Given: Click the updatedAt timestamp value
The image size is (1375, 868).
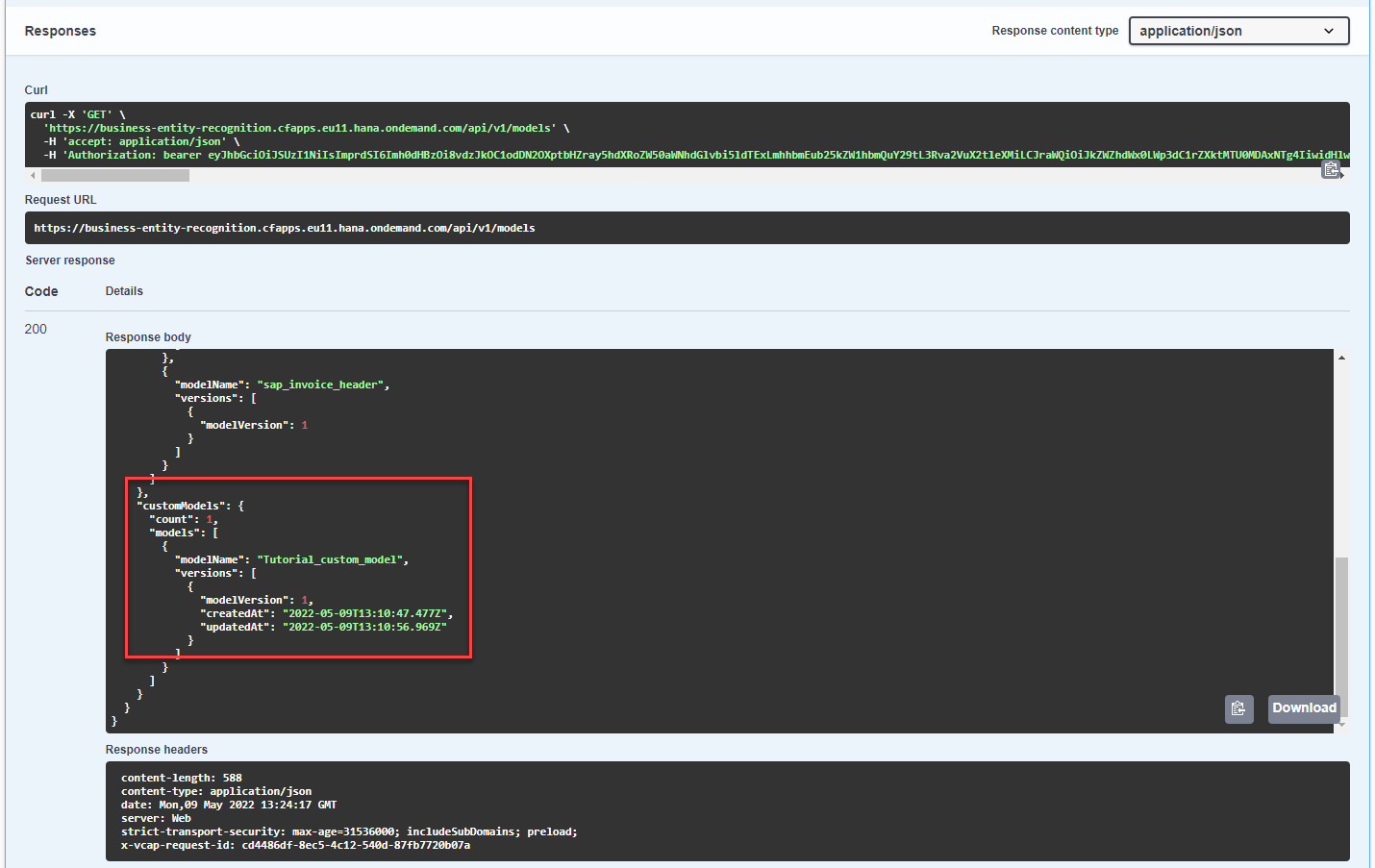Looking at the screenshot, I should pos(364,627).
